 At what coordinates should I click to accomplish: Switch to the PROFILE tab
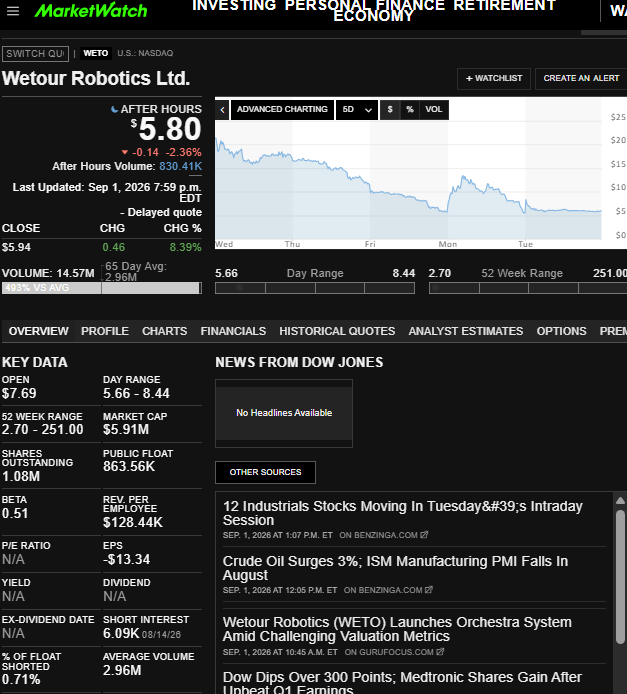click(x=105, y=331)
